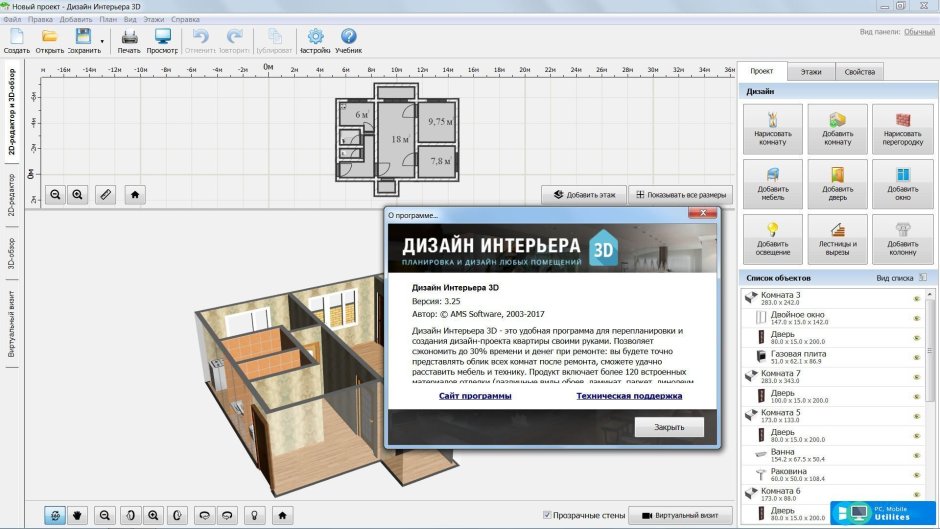940x529 pixels.
Task: Select Комната 6 in the object list
Action: [833, 495]
